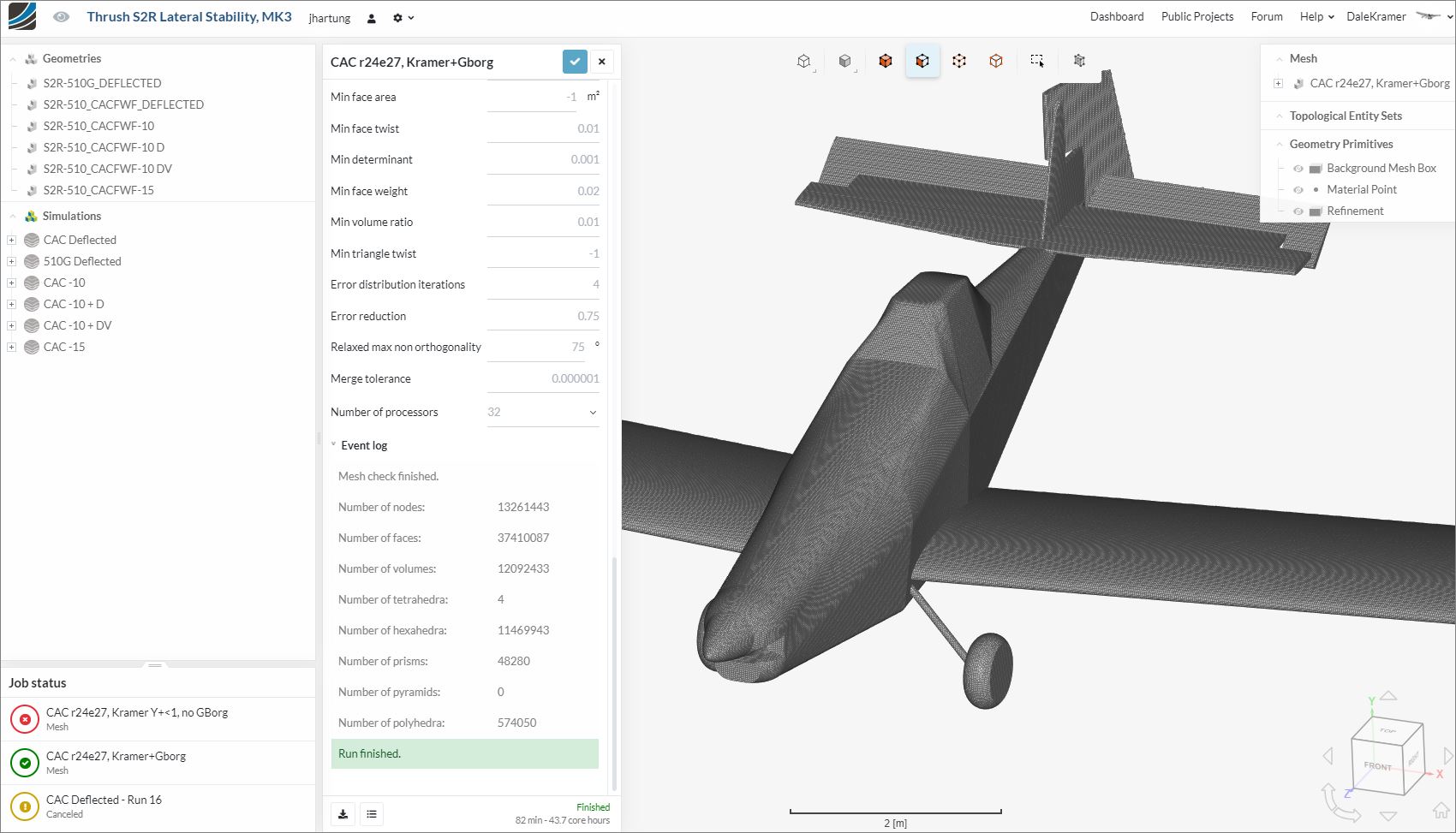Reset the view with the home icon
Screen dimensions: 1456x833
pos(1441,810)
